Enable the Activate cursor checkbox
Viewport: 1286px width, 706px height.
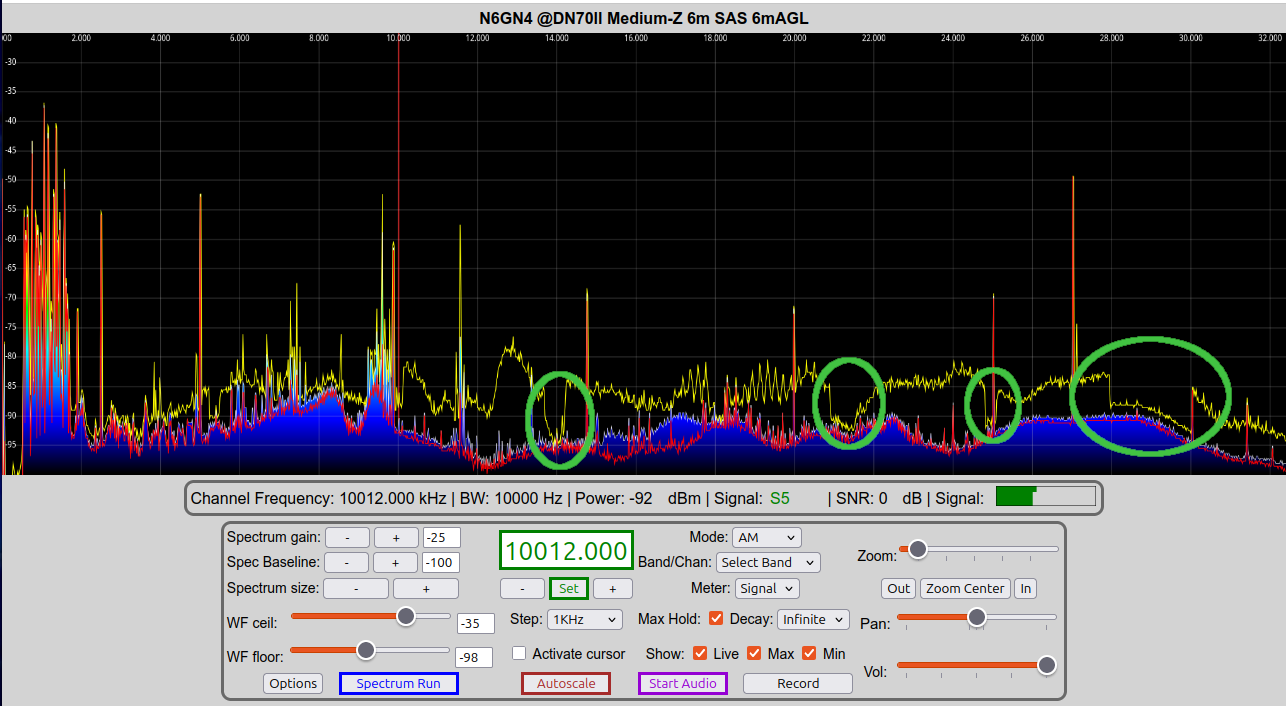click(x=519, y=654)
